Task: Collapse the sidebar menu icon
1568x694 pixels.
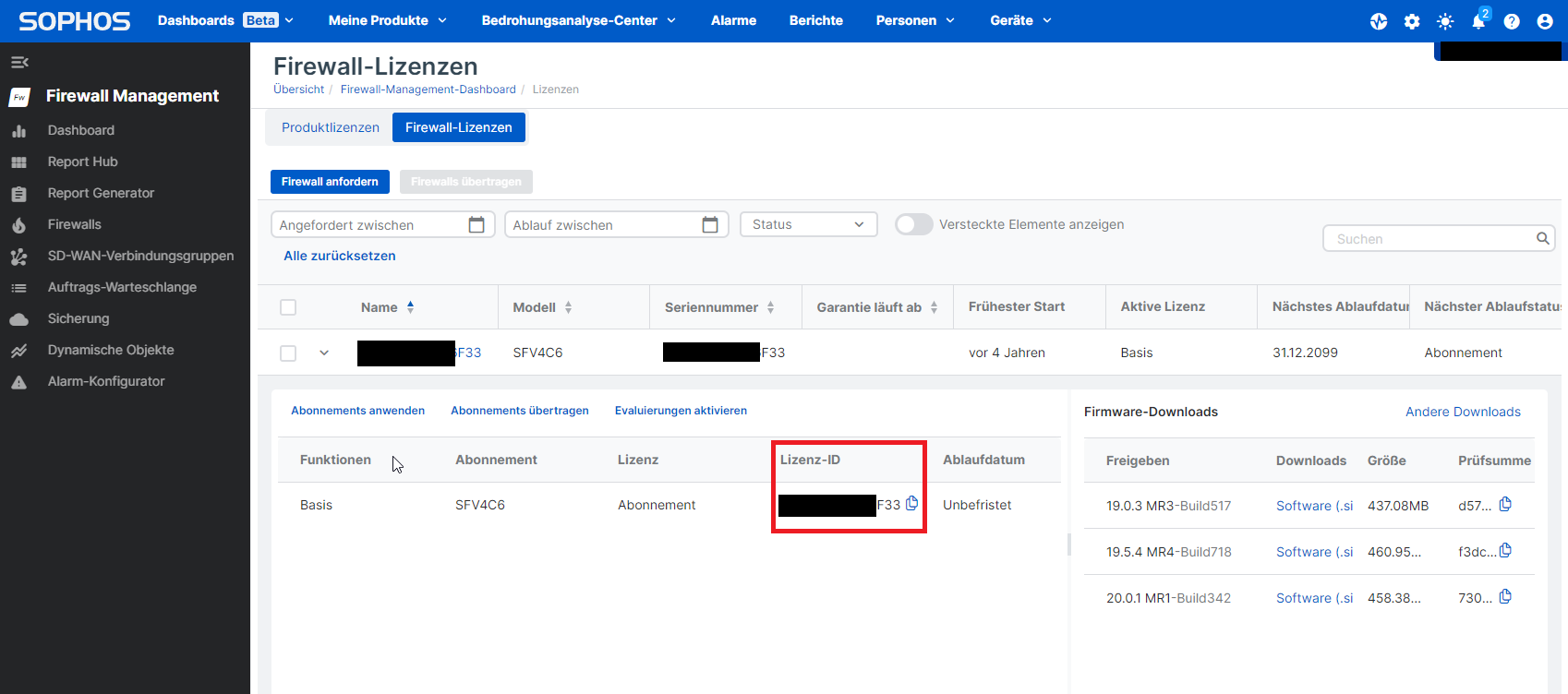Action: coord(19,62)
